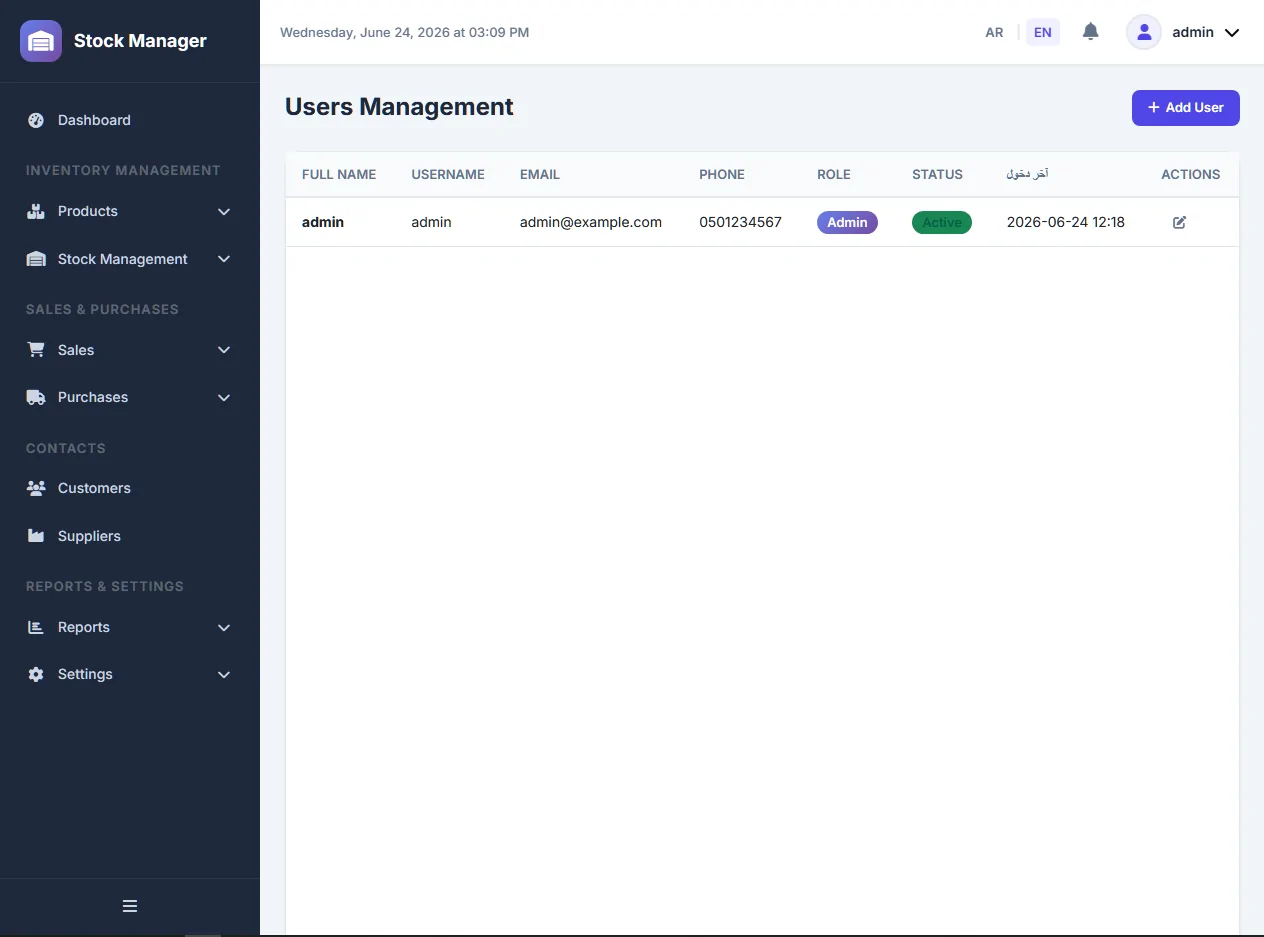Viewport: 1264px width, 937px height.
Task: Open the Dashboard menu item
Action: tap(130, 120)
